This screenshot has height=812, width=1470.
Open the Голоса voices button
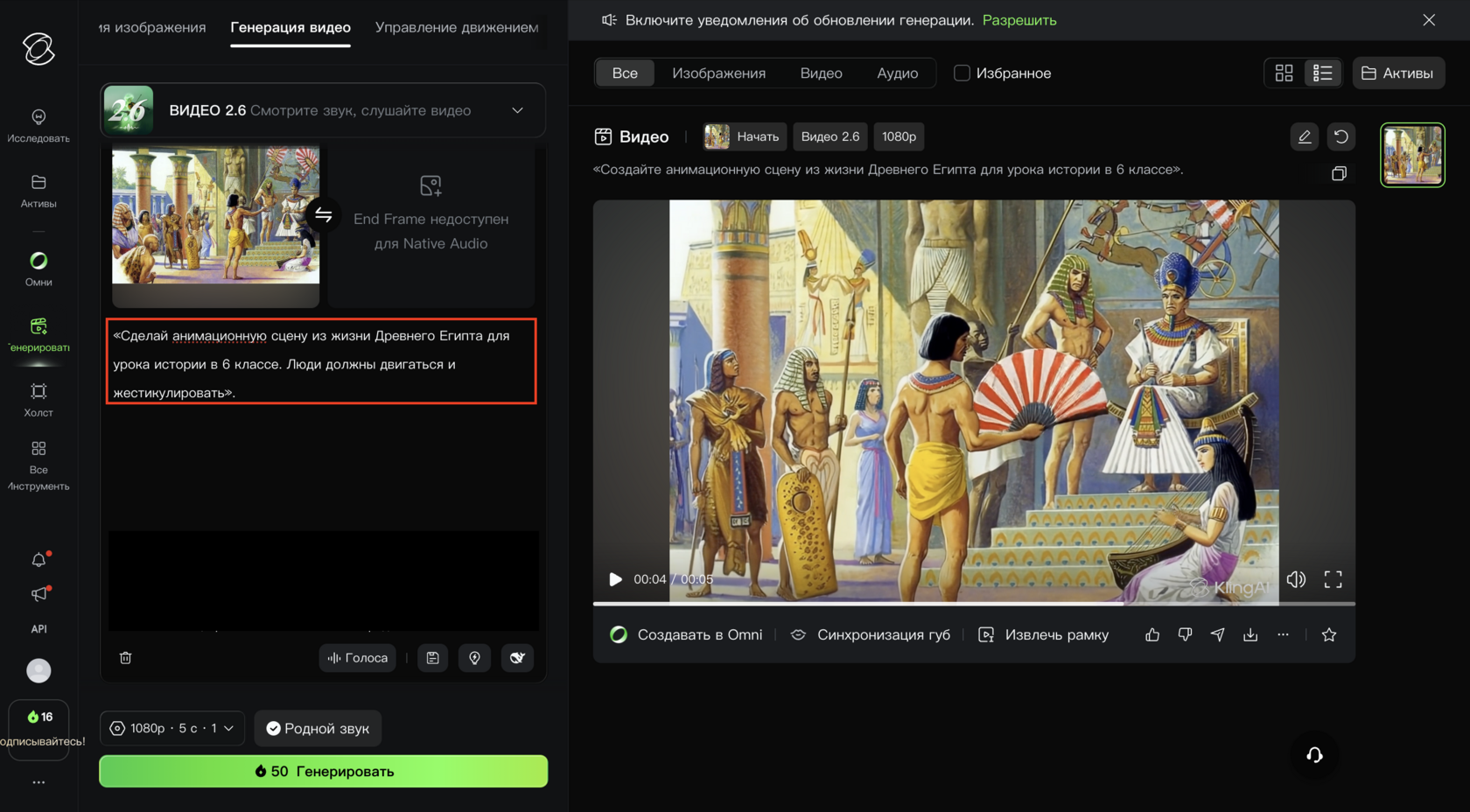pos(358,658)
